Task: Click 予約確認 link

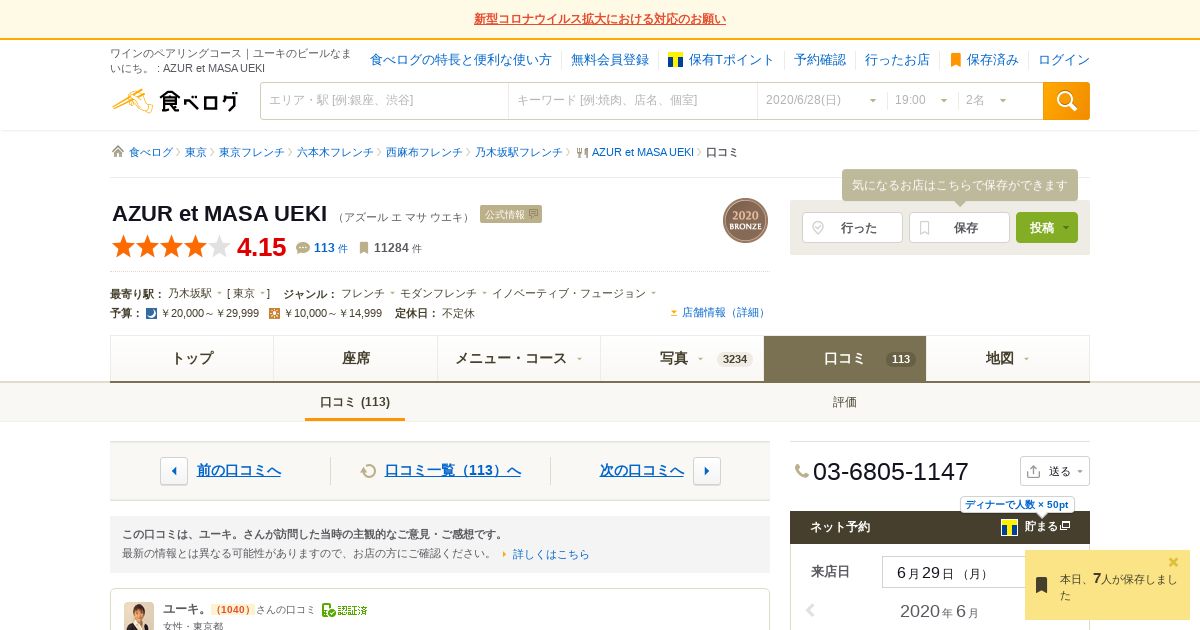Action: (x=820, y=60)
